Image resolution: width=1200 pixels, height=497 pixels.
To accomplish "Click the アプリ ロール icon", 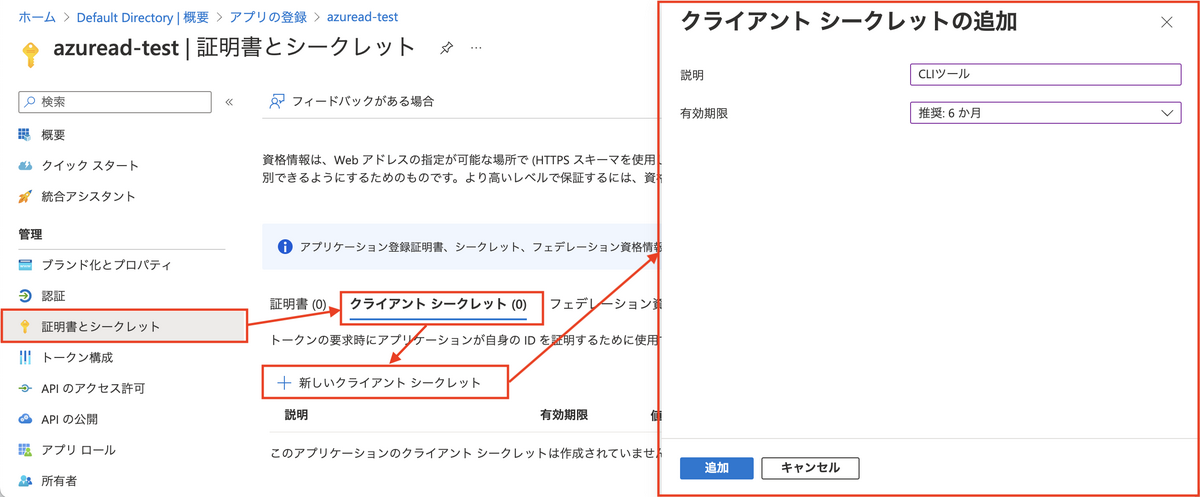I will point(25,450).
